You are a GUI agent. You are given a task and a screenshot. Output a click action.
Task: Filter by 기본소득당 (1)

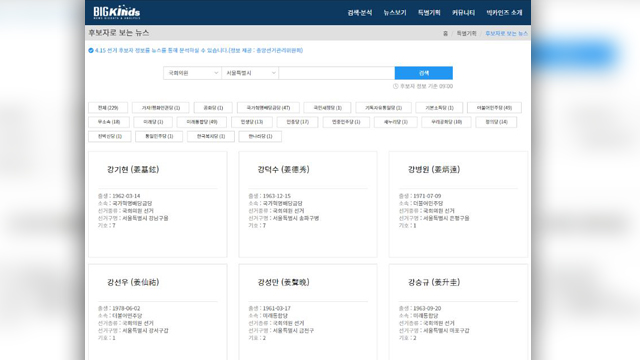tap(439, 108)
